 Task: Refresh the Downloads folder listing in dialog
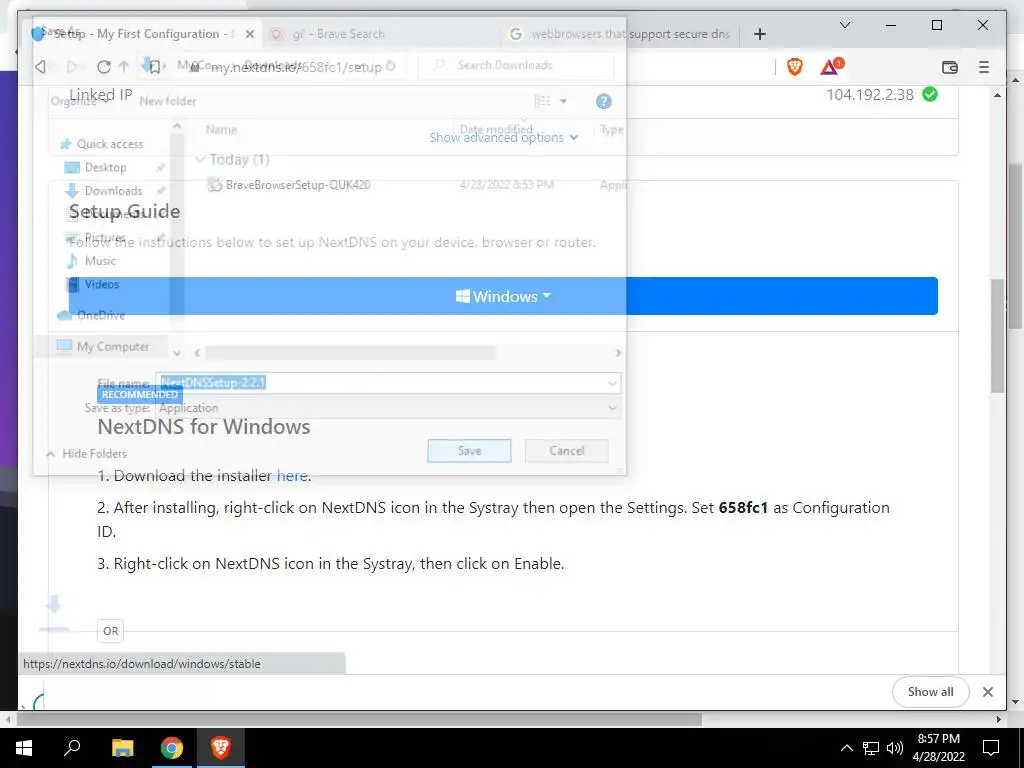pos(391,66)
